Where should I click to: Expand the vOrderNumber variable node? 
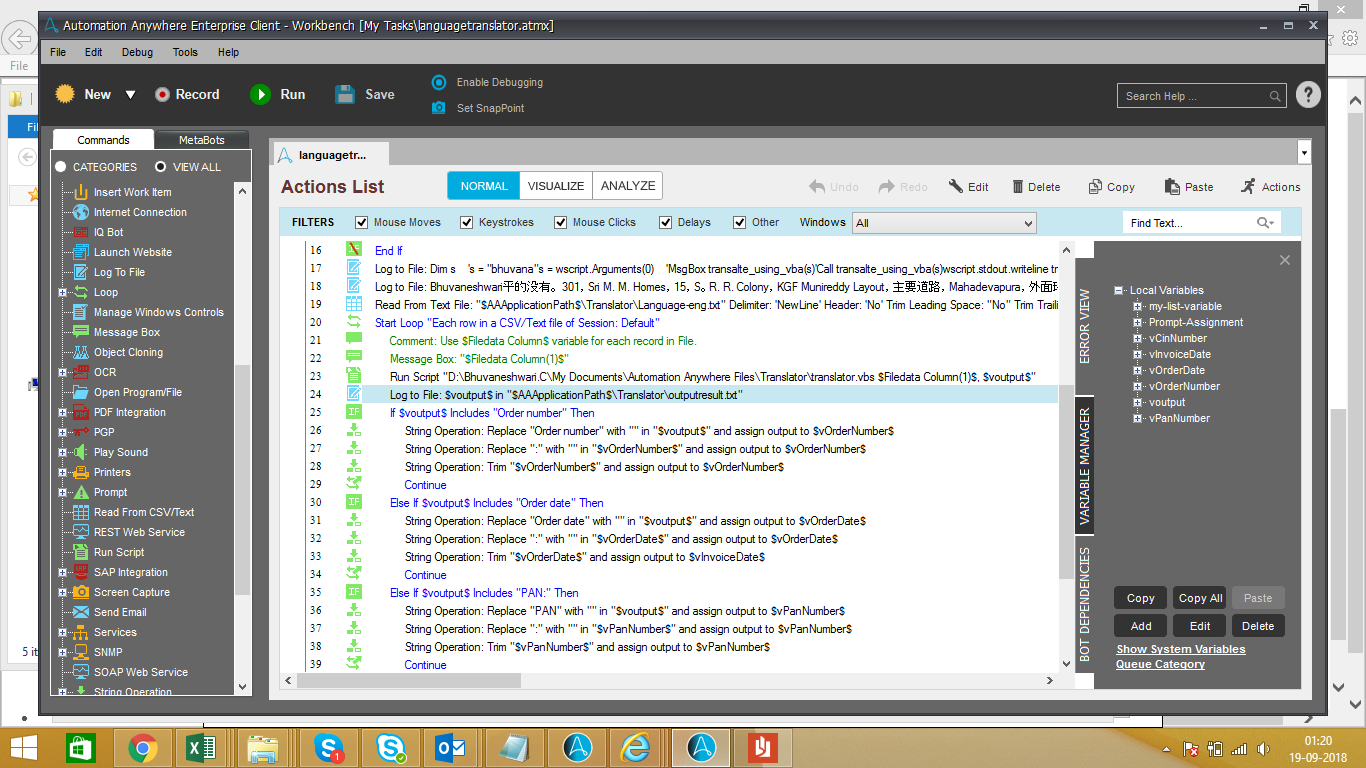coord(1137,386)
